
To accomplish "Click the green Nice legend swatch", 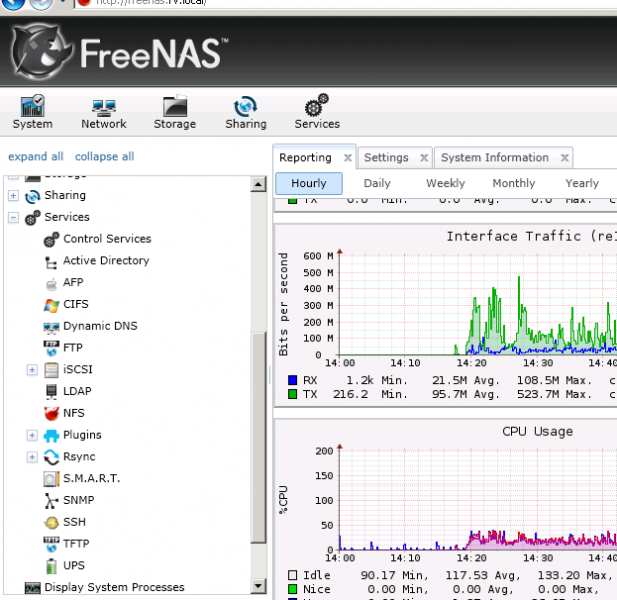I will coord(292,589).
